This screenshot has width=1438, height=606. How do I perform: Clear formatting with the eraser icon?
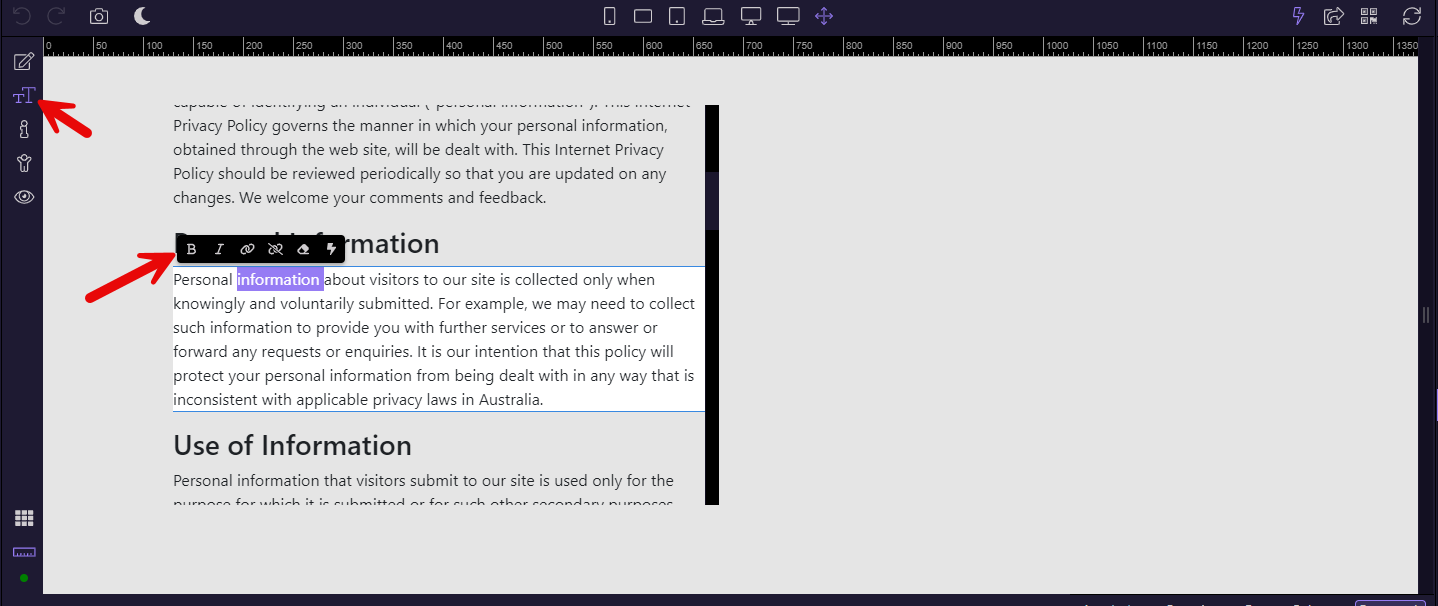303,249
